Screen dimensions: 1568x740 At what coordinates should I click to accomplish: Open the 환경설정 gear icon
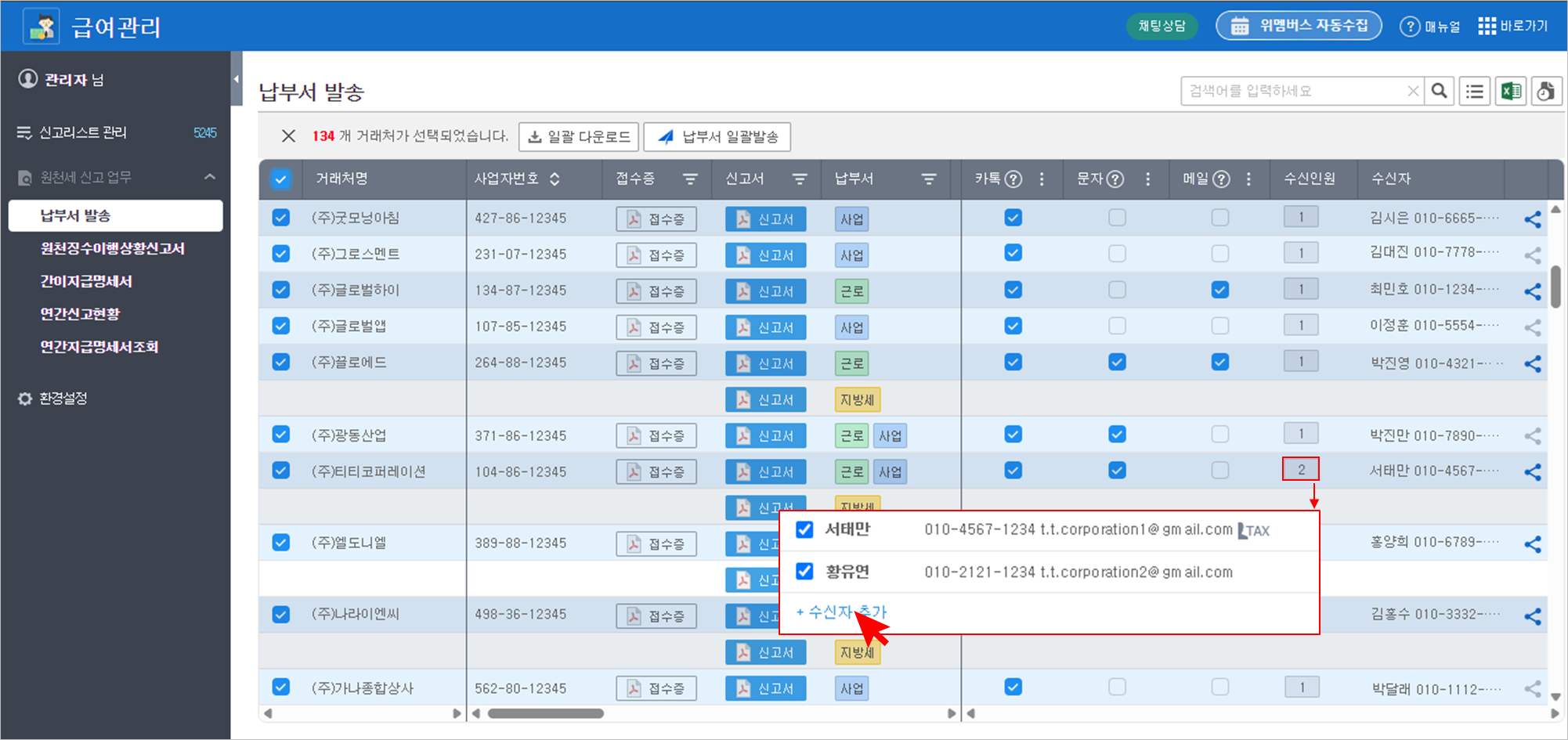pos(25,399)
